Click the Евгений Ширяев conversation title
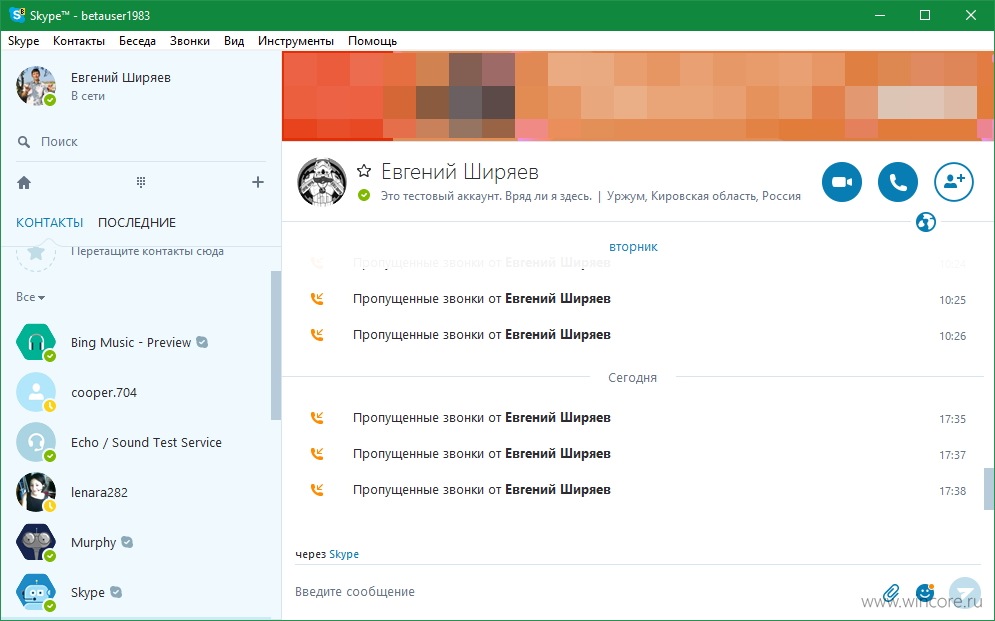 (x=459, y=171)
